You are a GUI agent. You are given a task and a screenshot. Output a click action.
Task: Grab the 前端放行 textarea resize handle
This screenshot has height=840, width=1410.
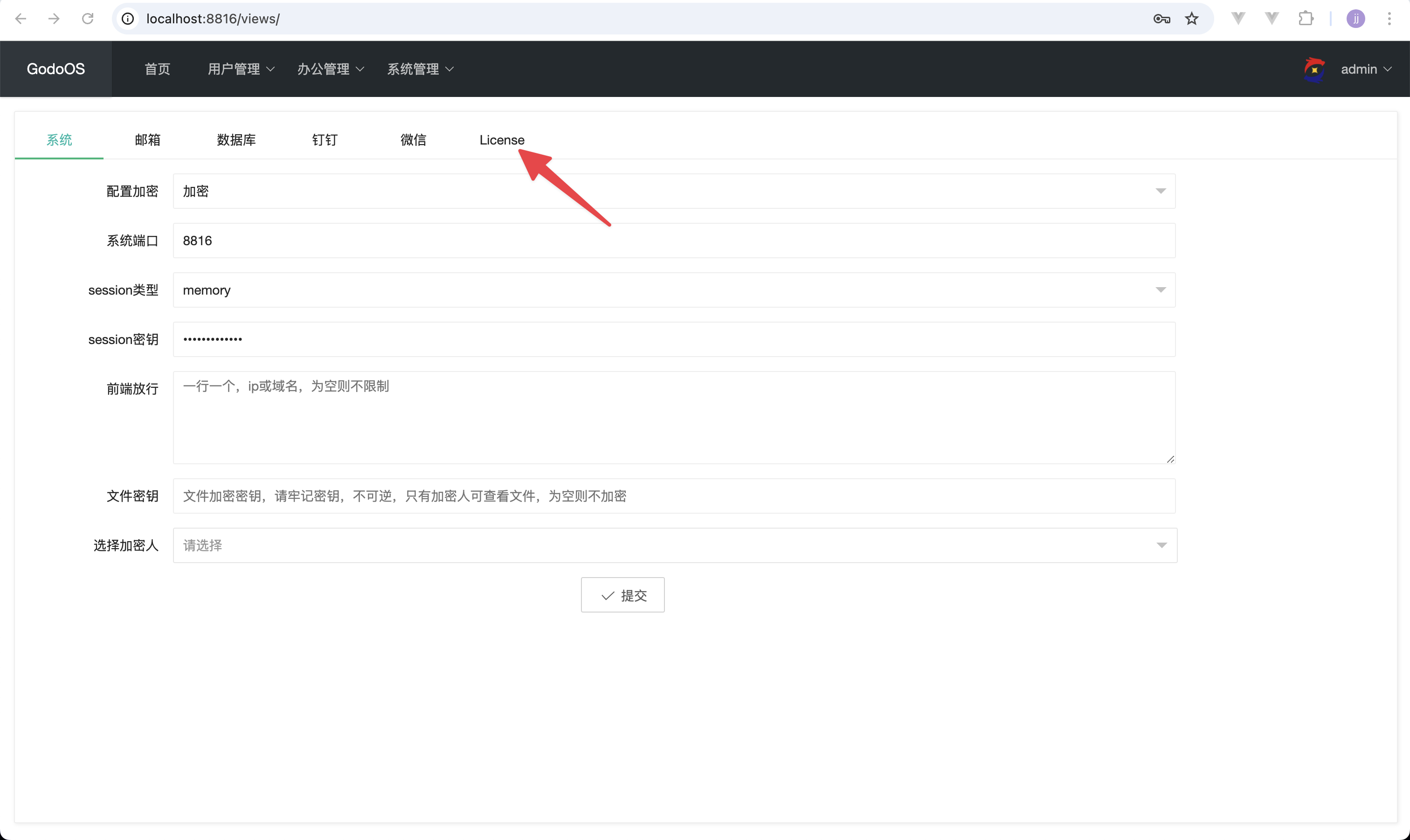(1170, 459)
